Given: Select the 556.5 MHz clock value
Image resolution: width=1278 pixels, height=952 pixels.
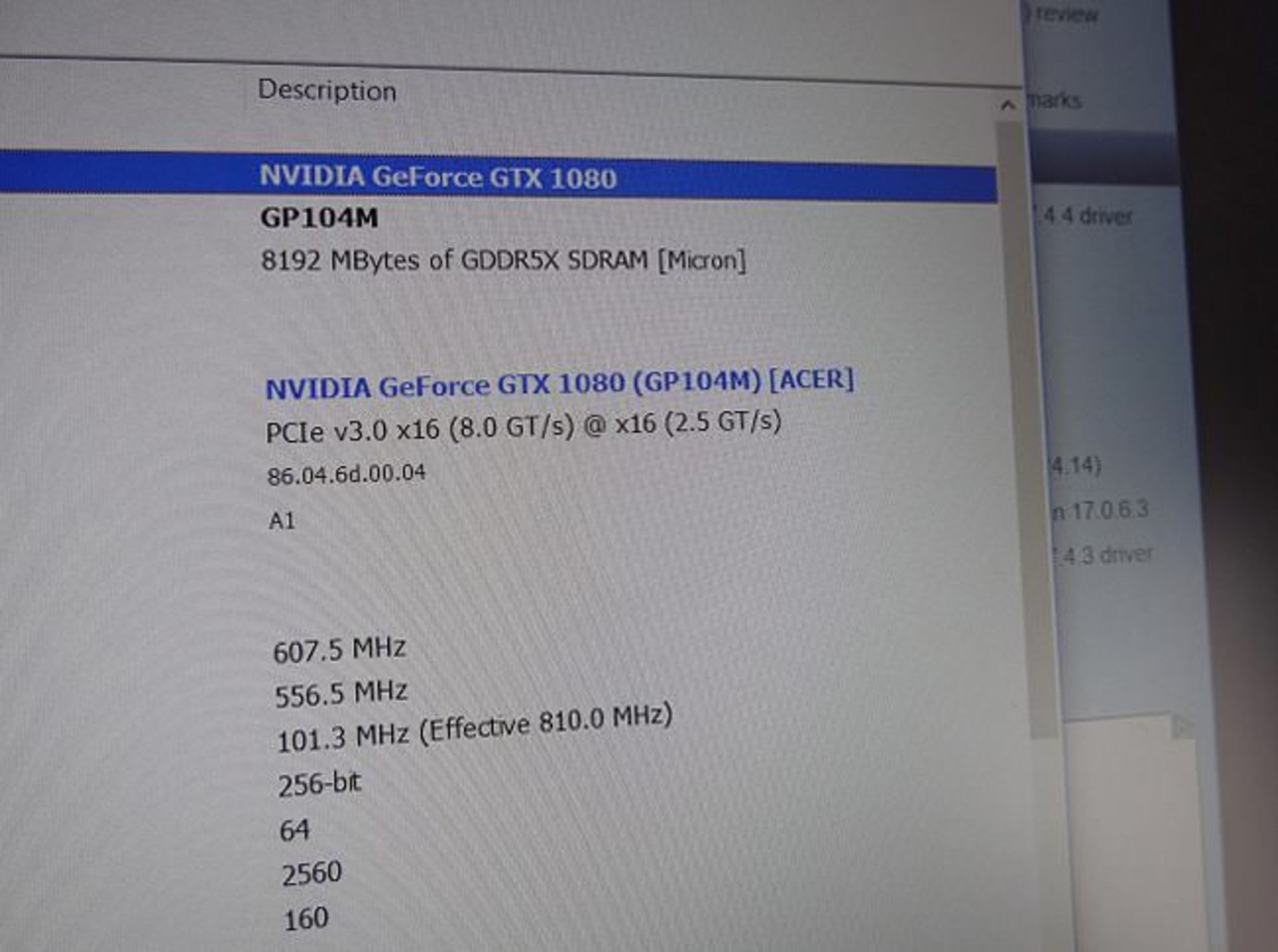Looking at the screenshot, I should (341, 693).
